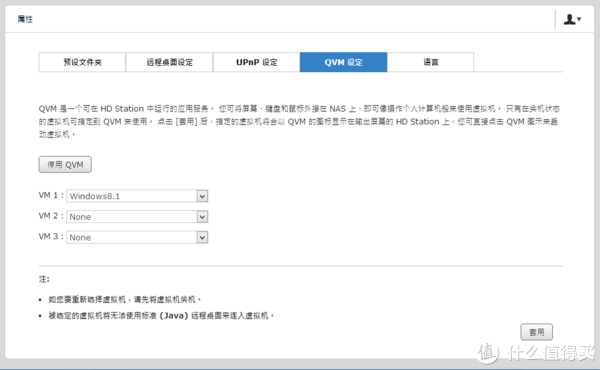The height and width of the screenshot is (370, 600).
Task: Switch to the 远程桌面设定 tab
Action: click(x=170, y=62)
